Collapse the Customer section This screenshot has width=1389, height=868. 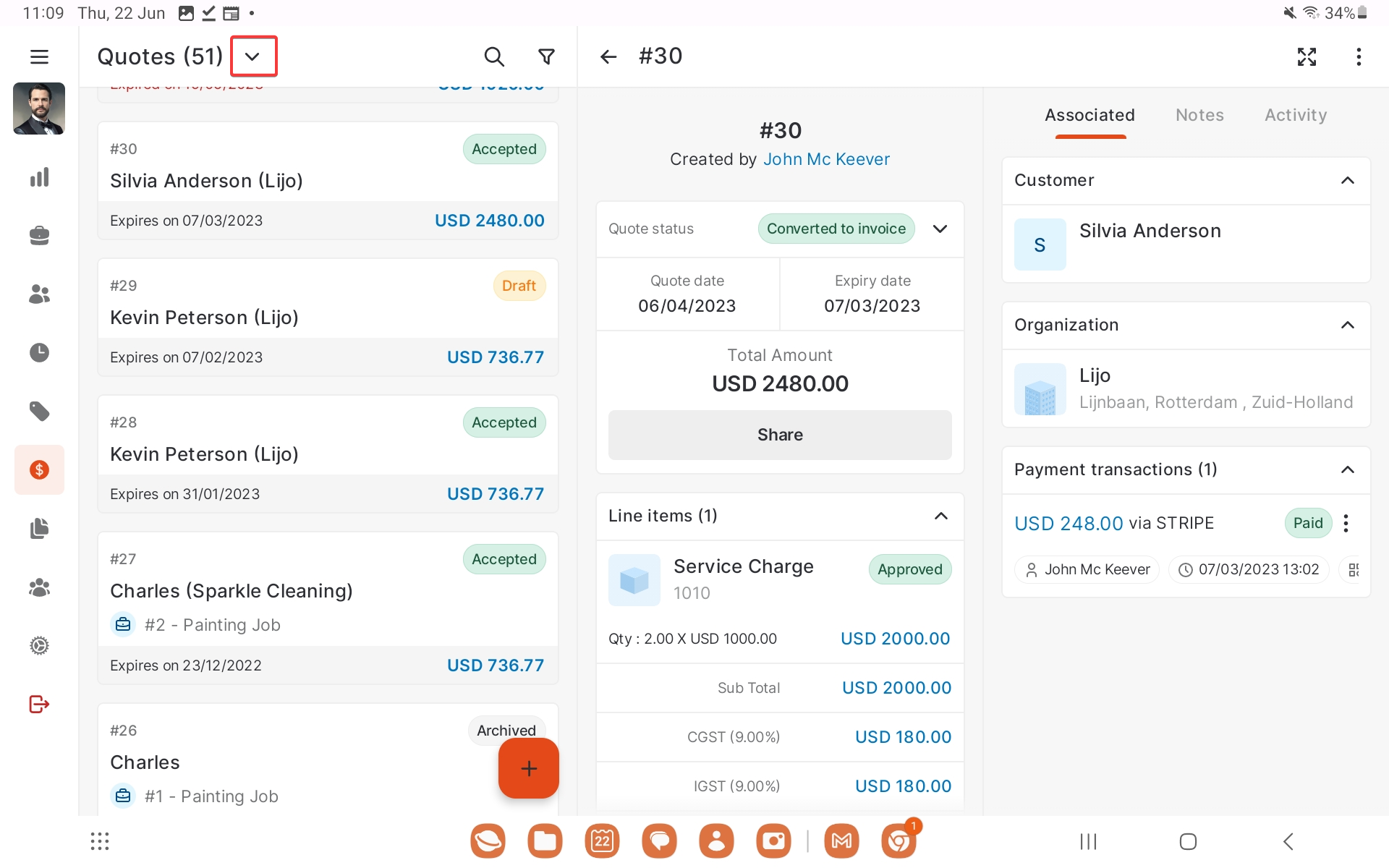click(1347, 180)
